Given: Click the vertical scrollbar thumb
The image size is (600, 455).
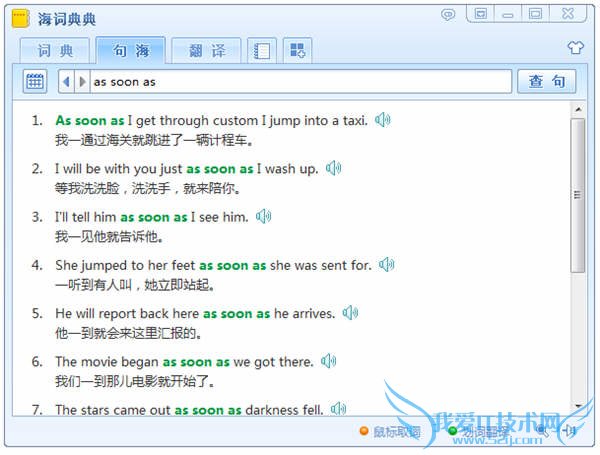Looking at the screenshot, I should (x=578, y=195).
